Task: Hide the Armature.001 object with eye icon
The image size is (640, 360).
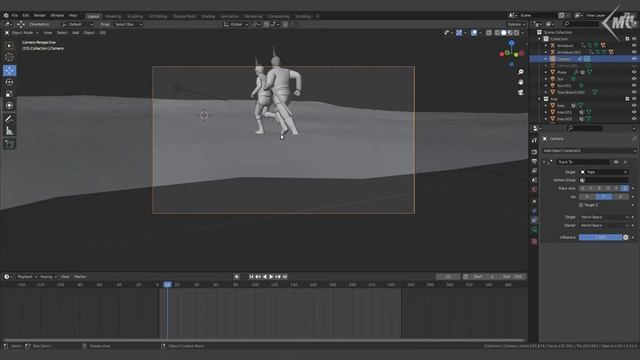Action: pyautogui.click(x=634, y=52)
